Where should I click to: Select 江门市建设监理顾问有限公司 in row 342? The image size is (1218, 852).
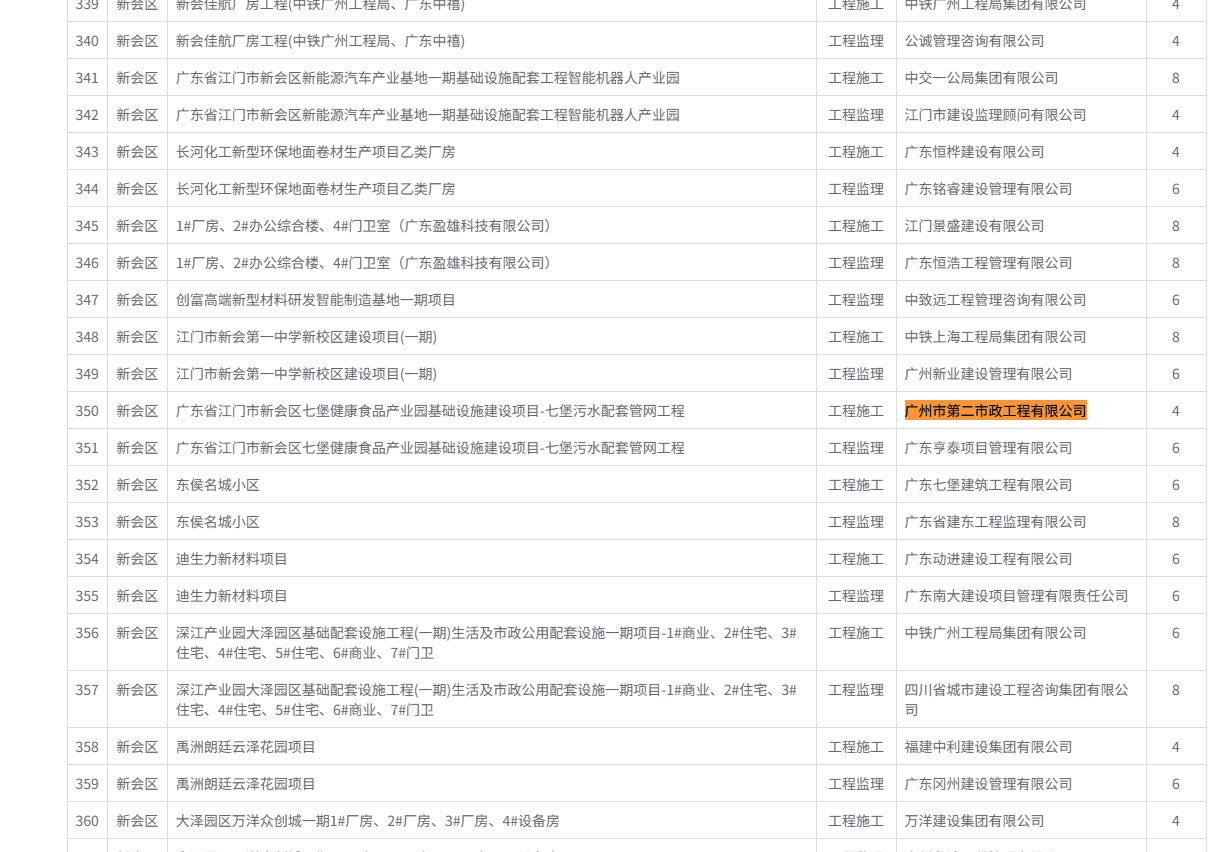pos(995,115)
